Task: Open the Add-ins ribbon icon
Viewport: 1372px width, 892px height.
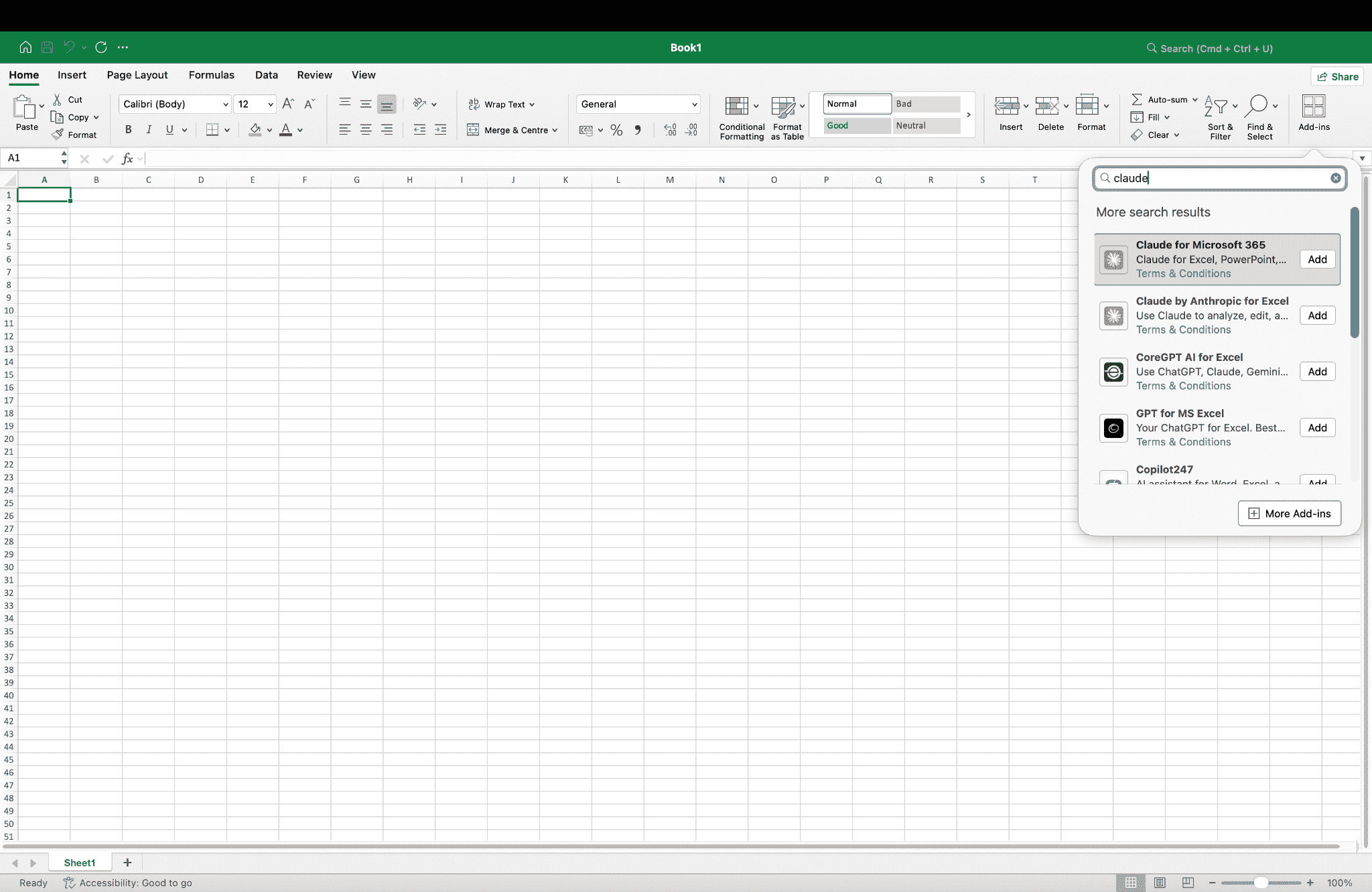Action: click(x=1314, y=113)
